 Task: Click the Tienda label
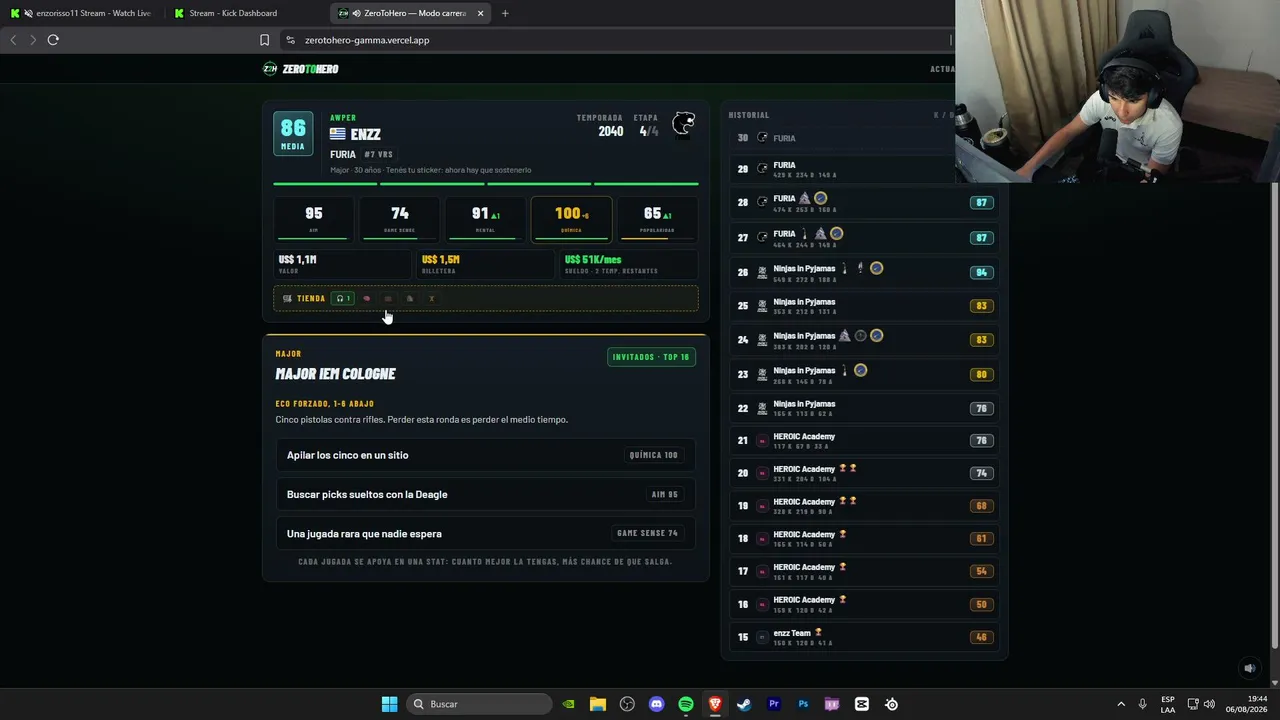point(311,298)
